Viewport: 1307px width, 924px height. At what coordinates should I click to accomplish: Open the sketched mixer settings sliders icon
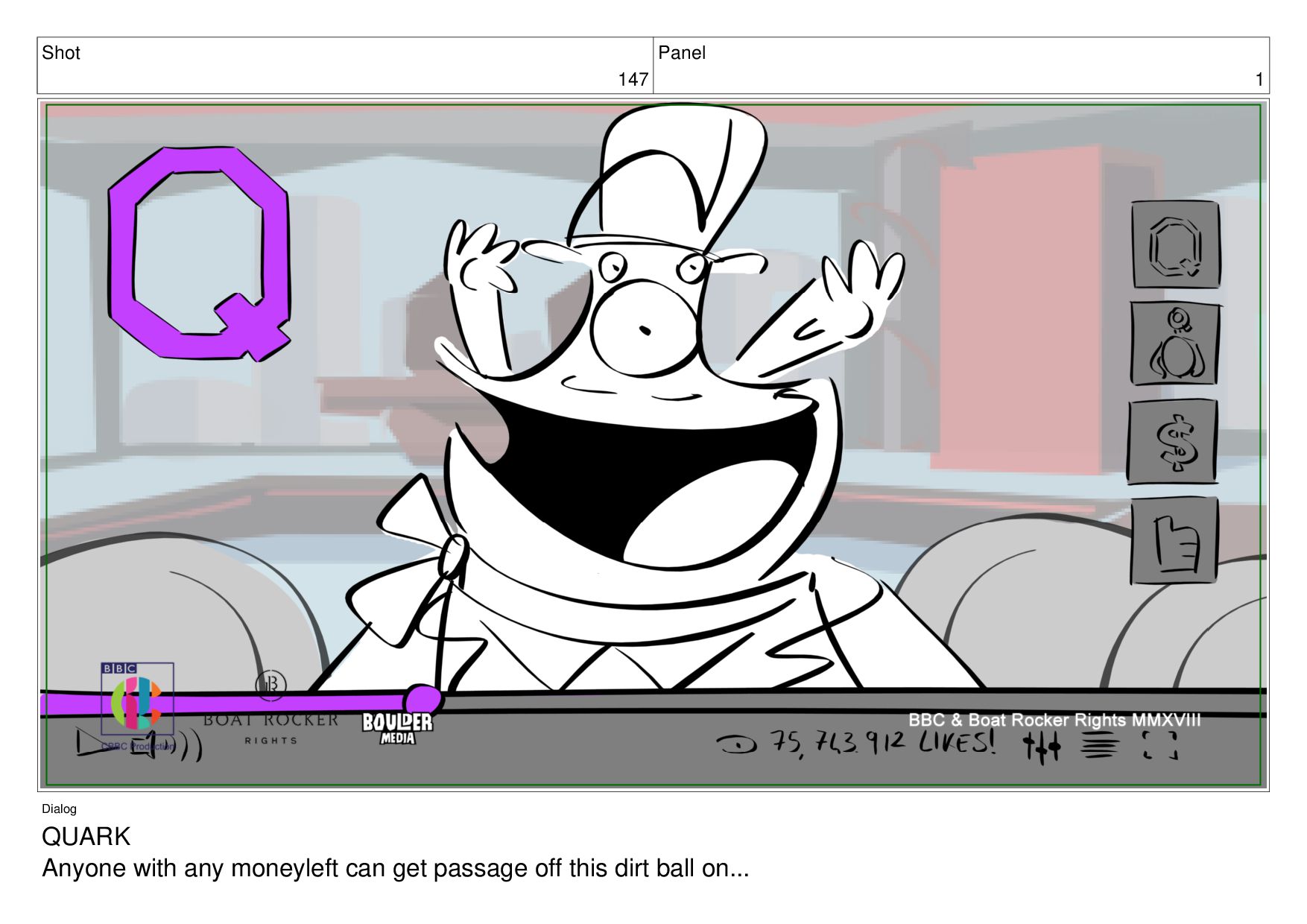(x=1041, y=746)
